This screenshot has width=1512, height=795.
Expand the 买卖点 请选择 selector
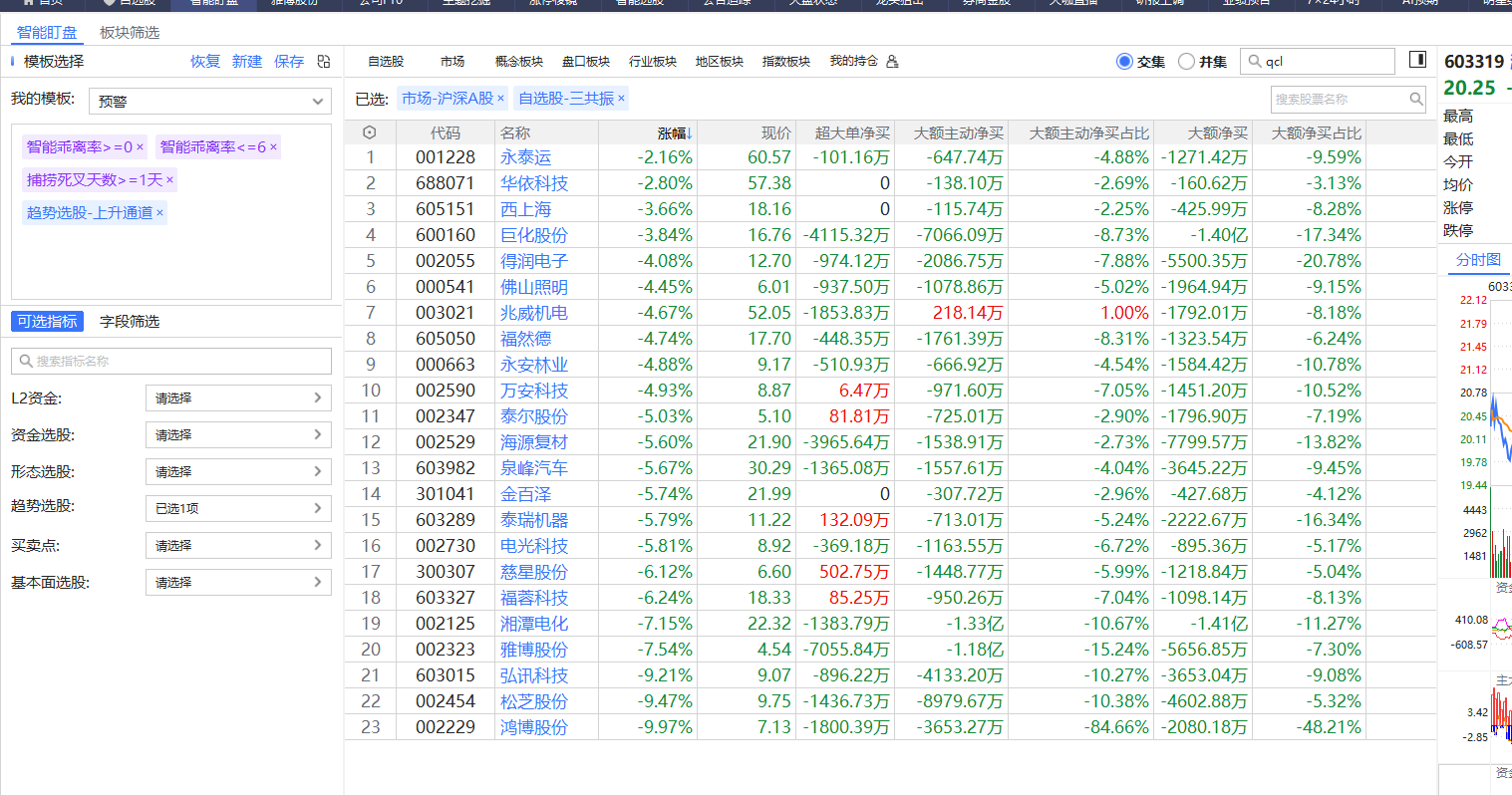(238, 545)
